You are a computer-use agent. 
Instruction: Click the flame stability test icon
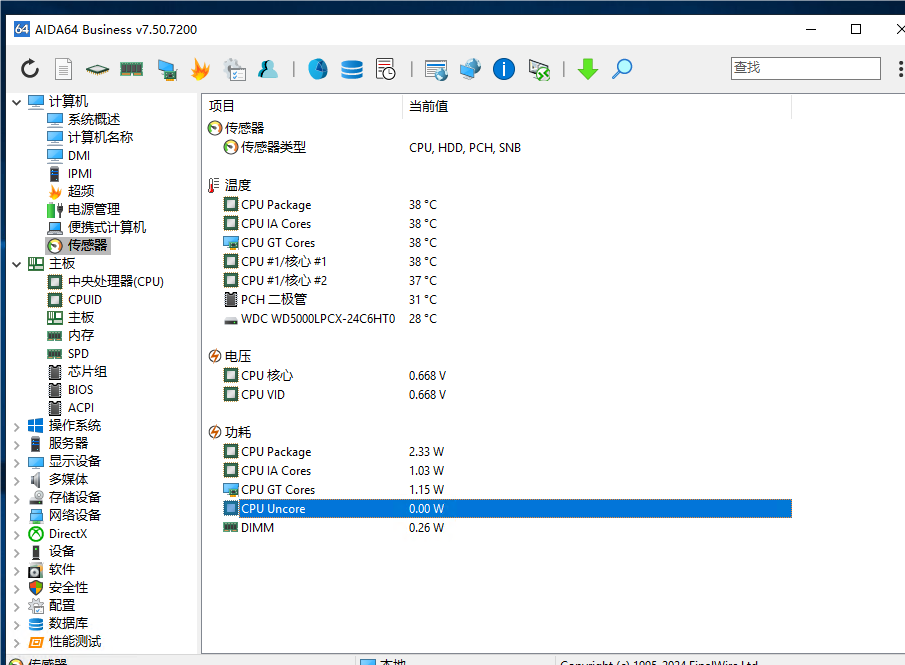(x=200, y=69)
